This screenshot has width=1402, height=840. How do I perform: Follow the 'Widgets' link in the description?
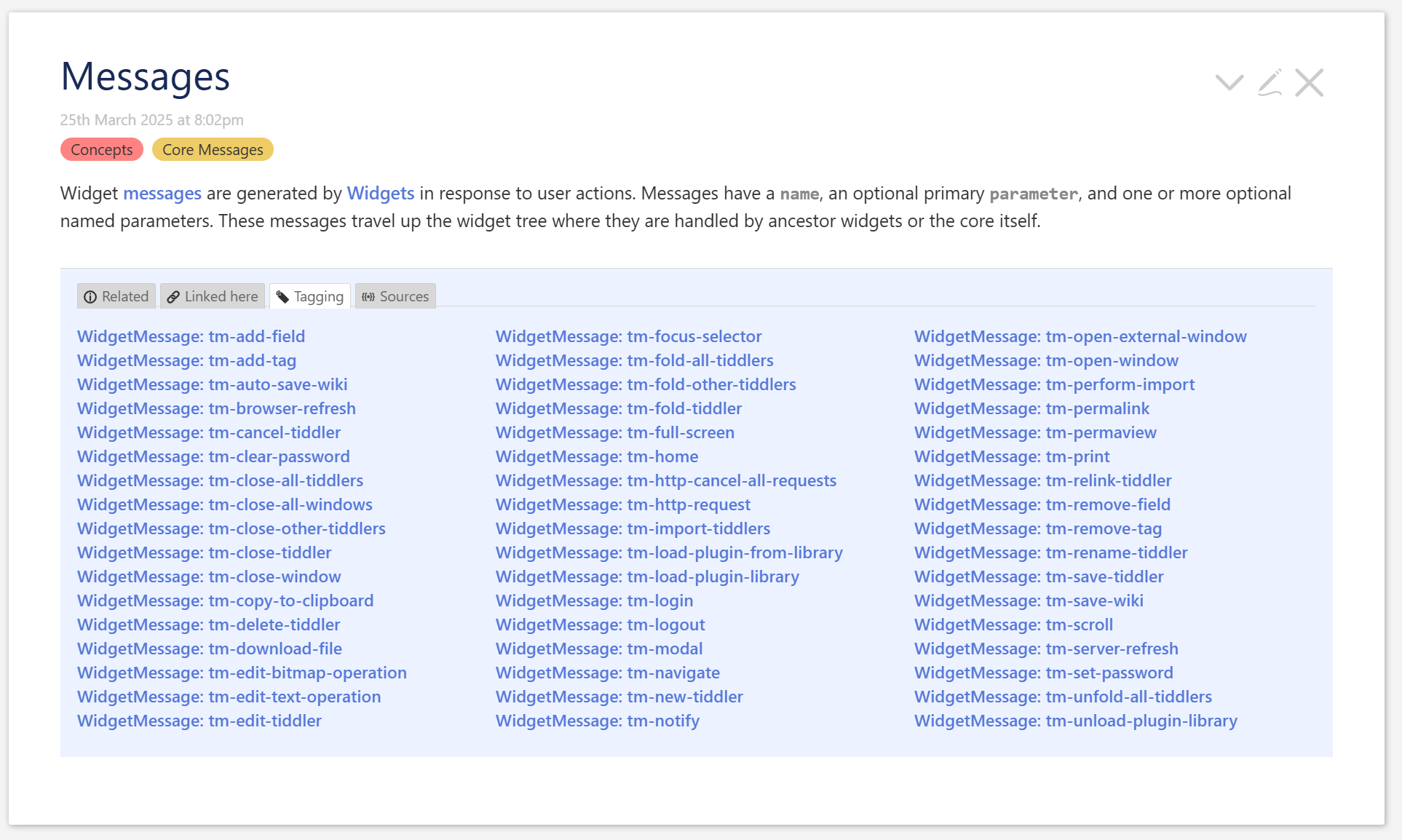coord(381,193)
